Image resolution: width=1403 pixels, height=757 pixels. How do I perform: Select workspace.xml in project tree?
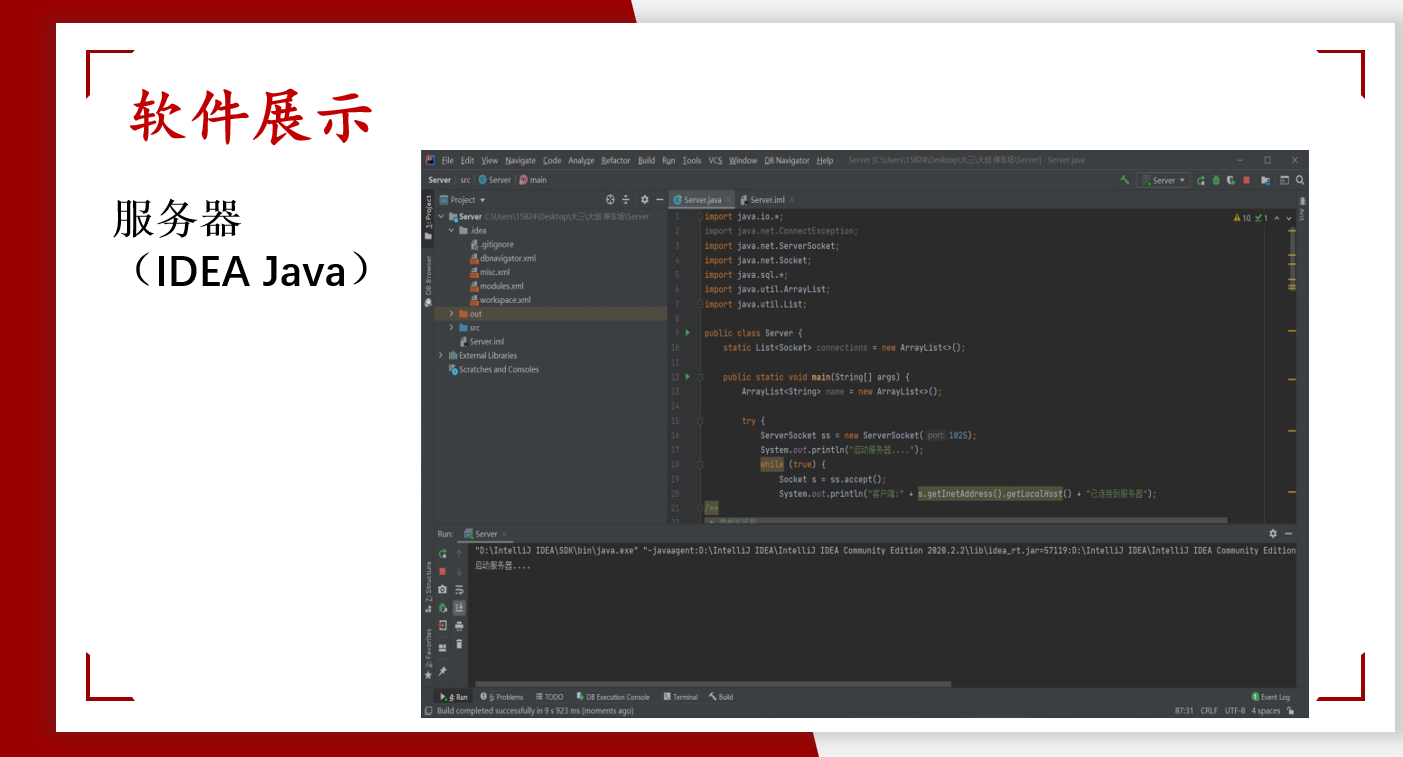click(x=499, y=300)
